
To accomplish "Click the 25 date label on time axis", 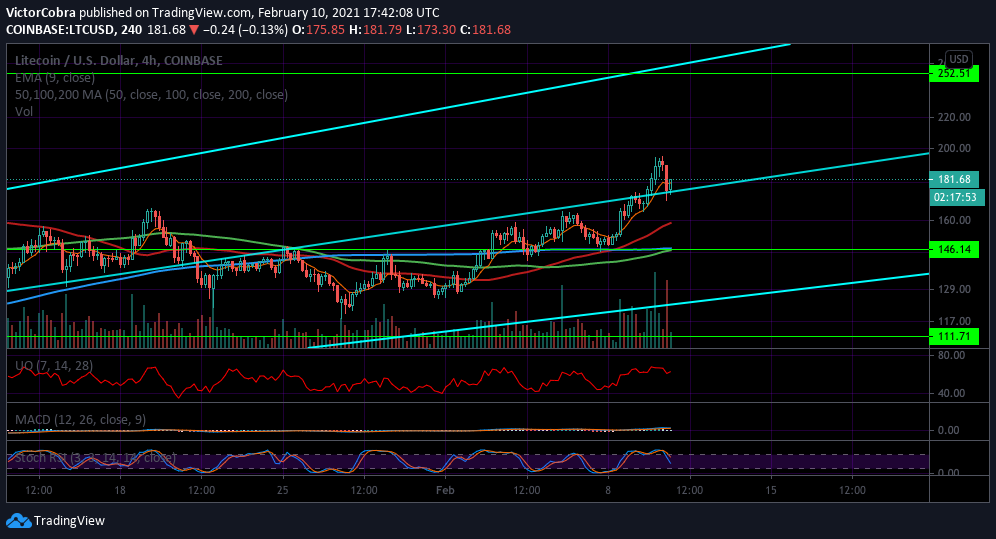I will 283,490.
